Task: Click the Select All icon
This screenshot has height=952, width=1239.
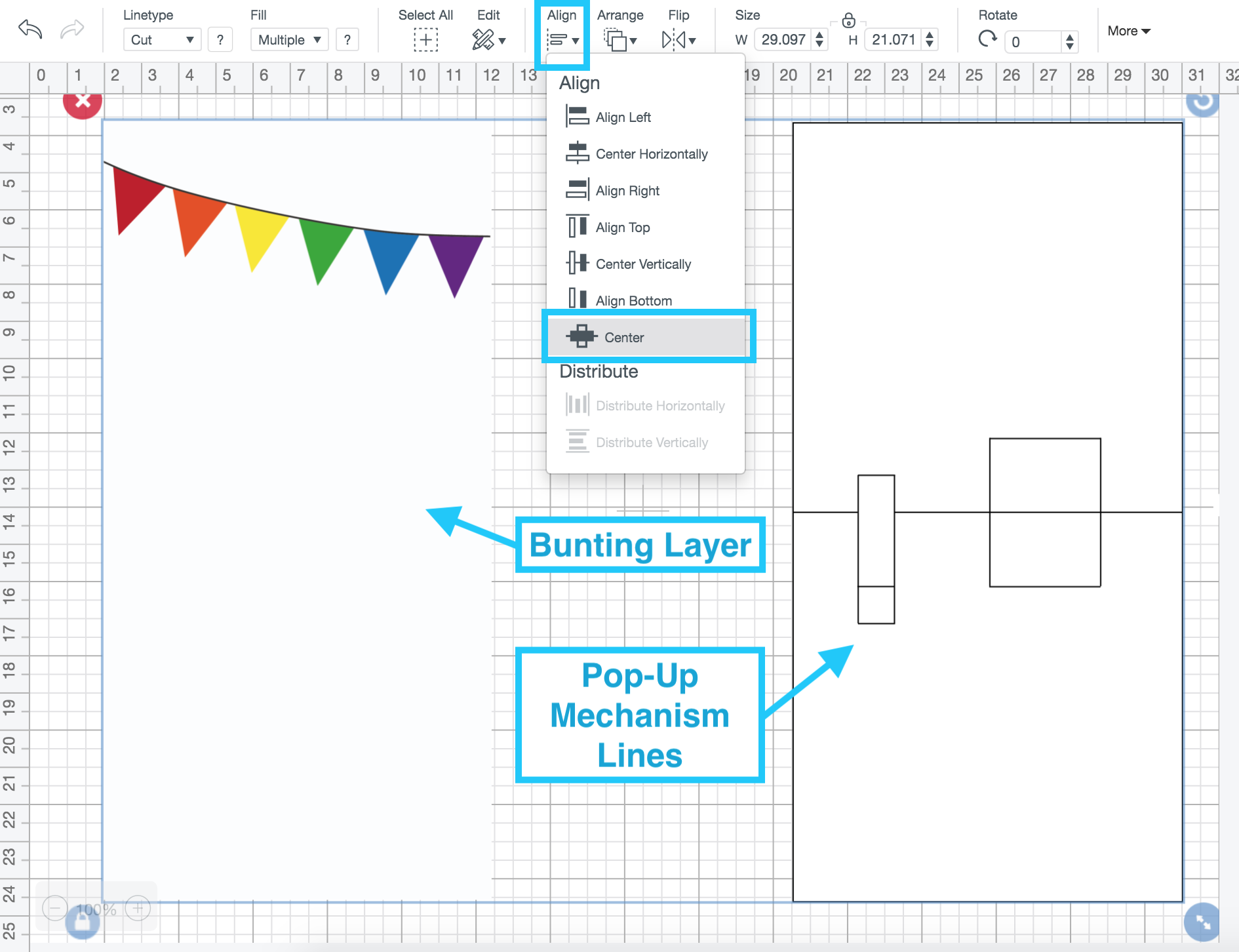Action: click(x=425, y=40)
